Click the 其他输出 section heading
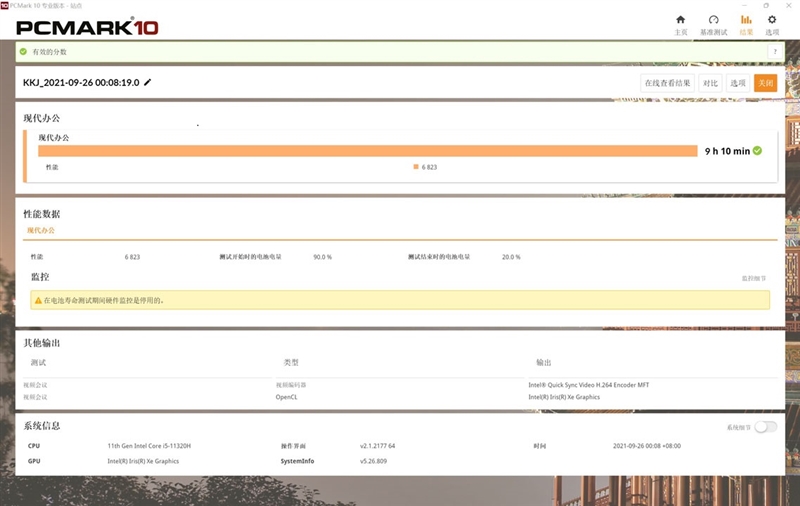The height and width of the screenshot is (506, 800). 42,343
